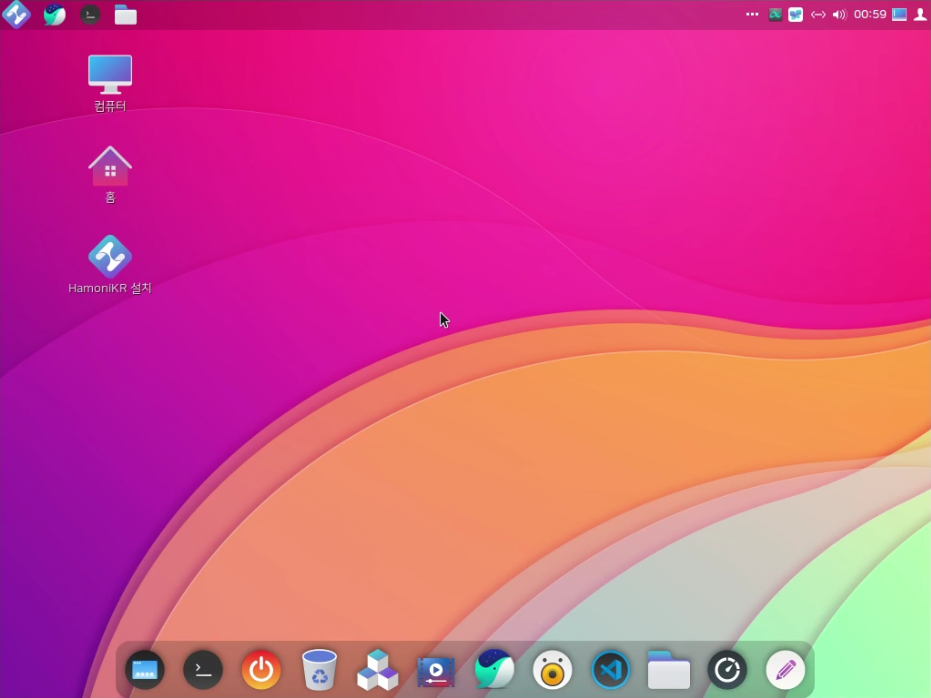
Task: Open the volume control in the tray
Action: (x=839, y=15)
